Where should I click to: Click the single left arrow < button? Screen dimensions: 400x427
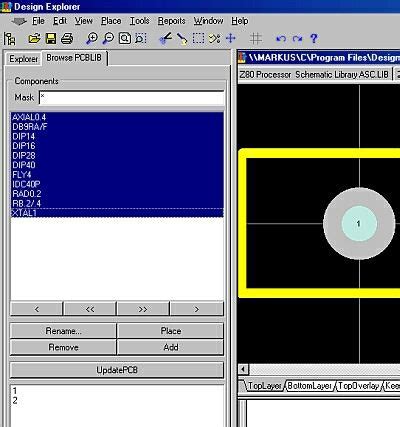pos(37,309)
